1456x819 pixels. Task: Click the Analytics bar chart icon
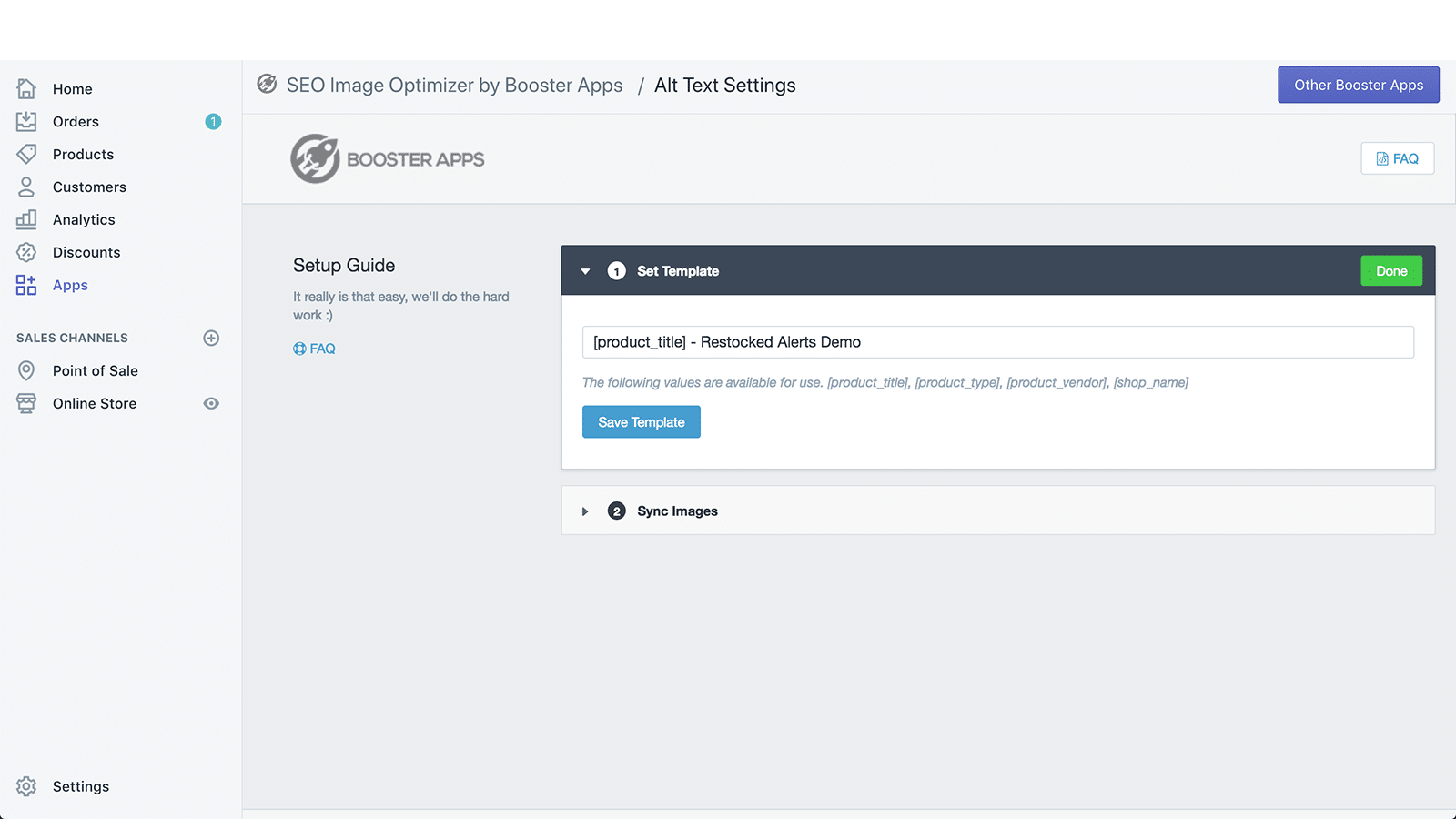[x=26, y=219]
